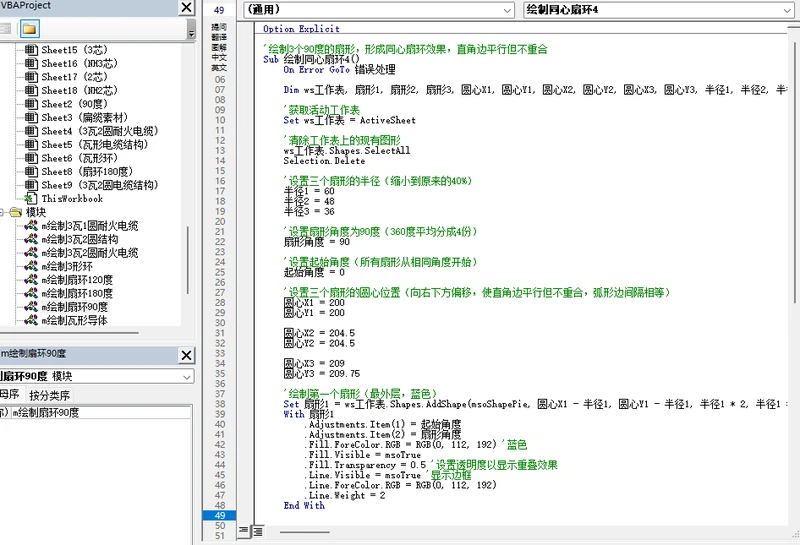This screenshot has height=545, width=800.
Task: Select Sheet3 (扁缆素材) sheet icon
Action: [31, 117]
